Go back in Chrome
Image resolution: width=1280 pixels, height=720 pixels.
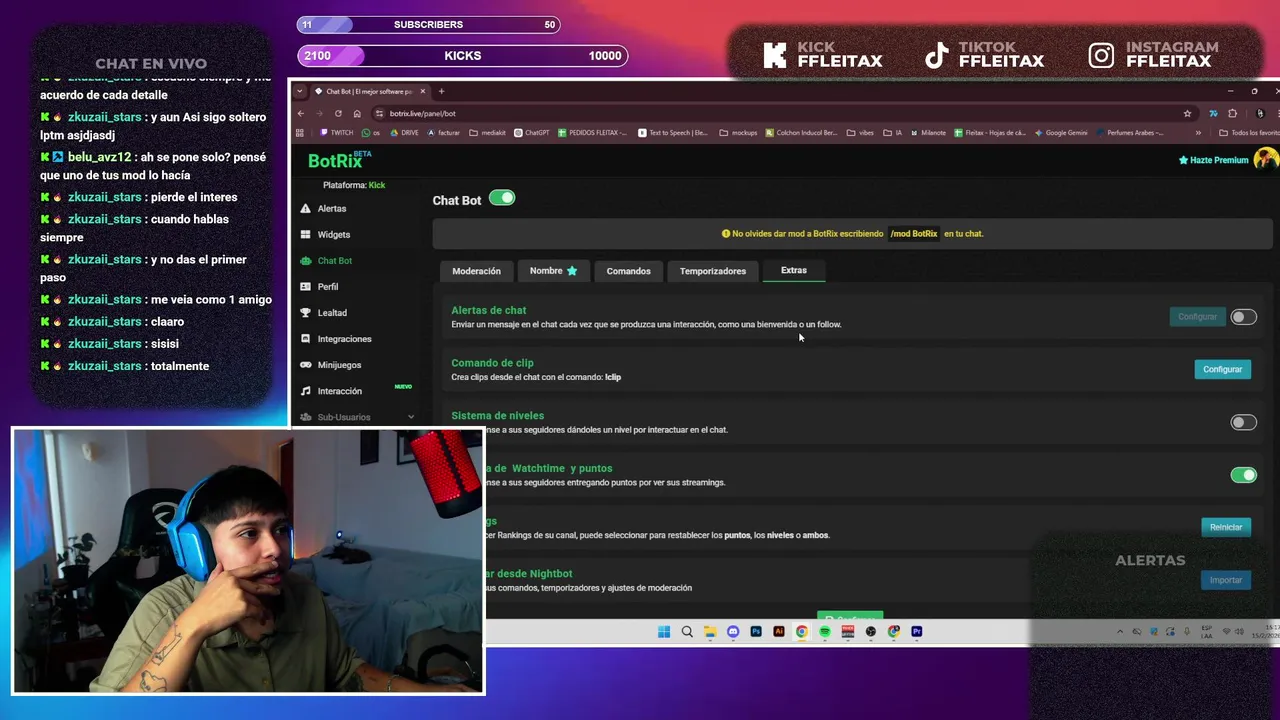tap(301, 113)
